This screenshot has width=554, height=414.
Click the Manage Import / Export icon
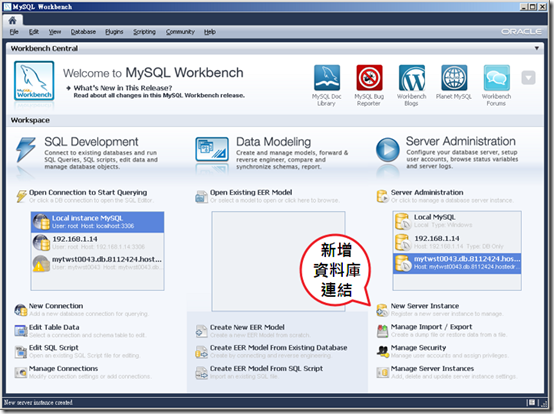[x=382, y=331]
